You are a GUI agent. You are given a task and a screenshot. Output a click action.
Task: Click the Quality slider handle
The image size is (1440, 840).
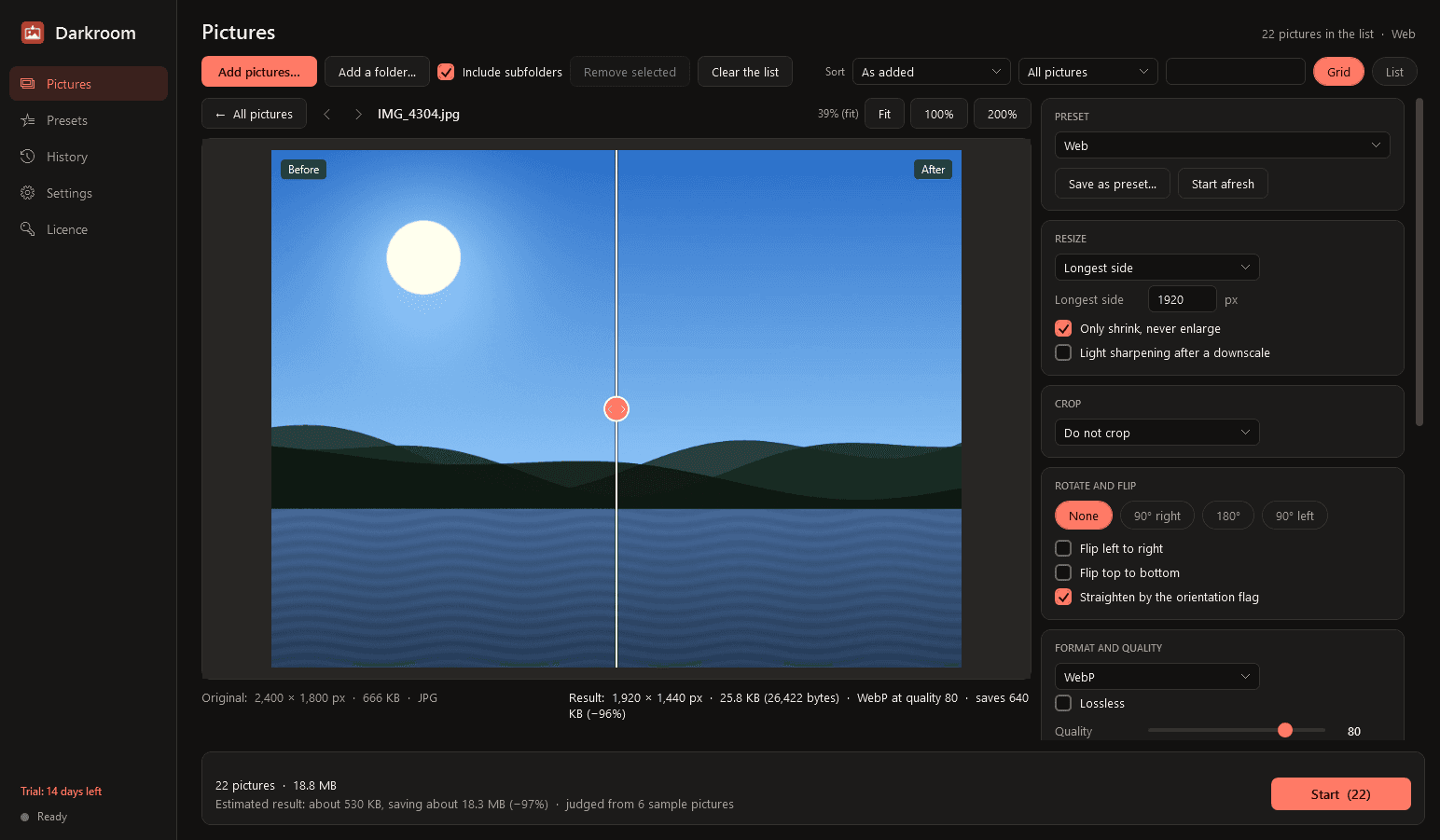1285,730
